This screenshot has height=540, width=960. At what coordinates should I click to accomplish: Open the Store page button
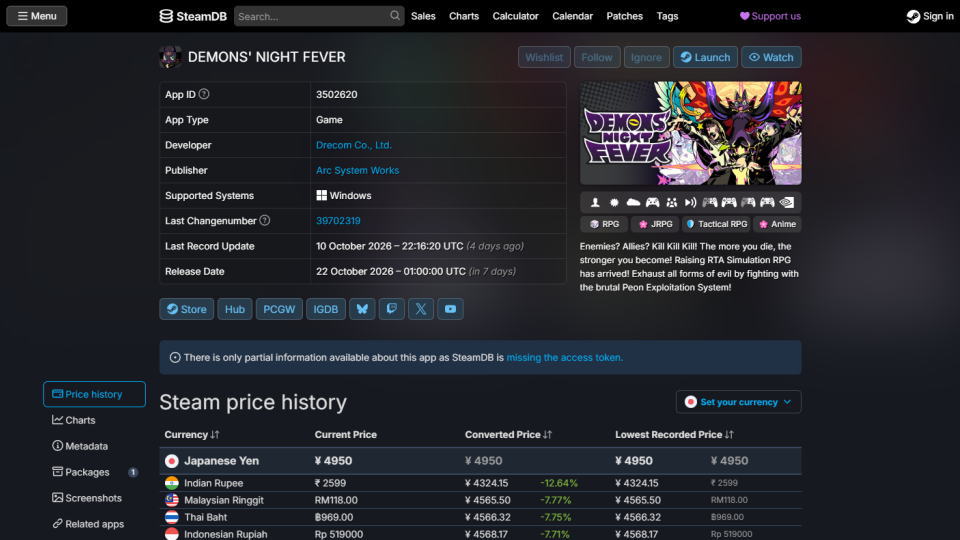pos(187,309)
